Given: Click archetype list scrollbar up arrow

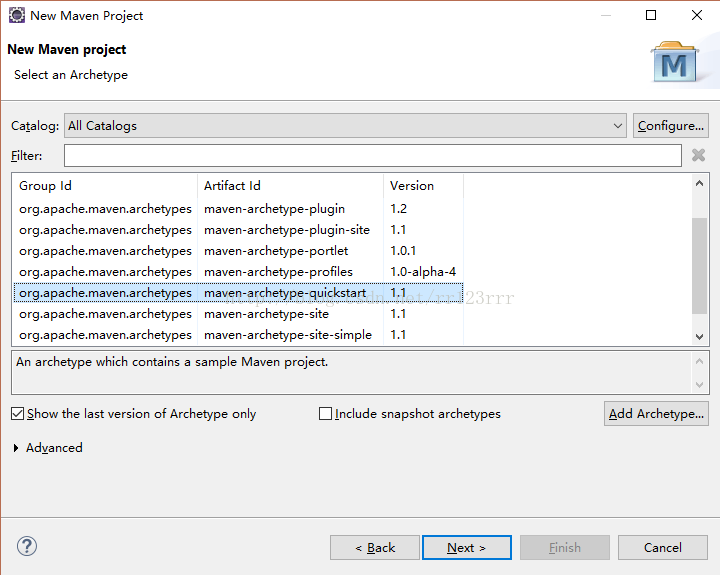Looking at the screenshot, I should 699,184.
